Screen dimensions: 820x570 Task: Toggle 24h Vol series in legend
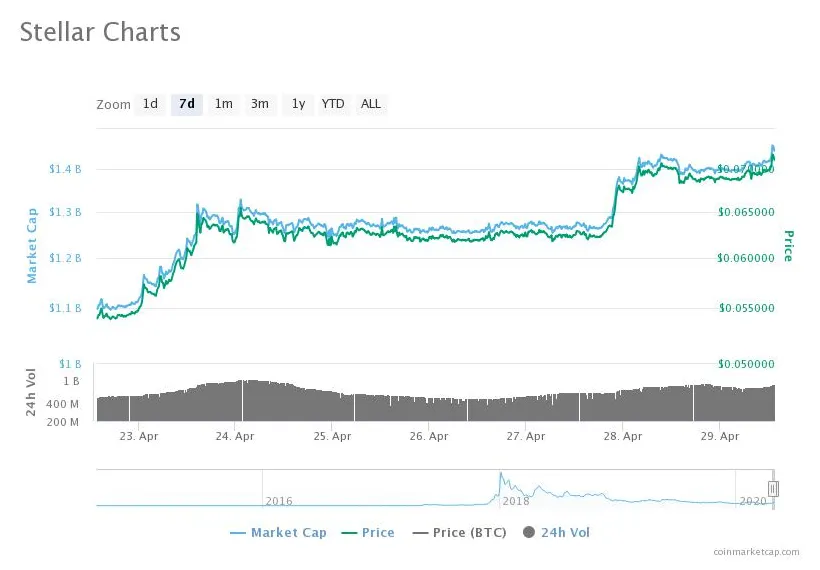pyautogui.click(x=565, y=533)
